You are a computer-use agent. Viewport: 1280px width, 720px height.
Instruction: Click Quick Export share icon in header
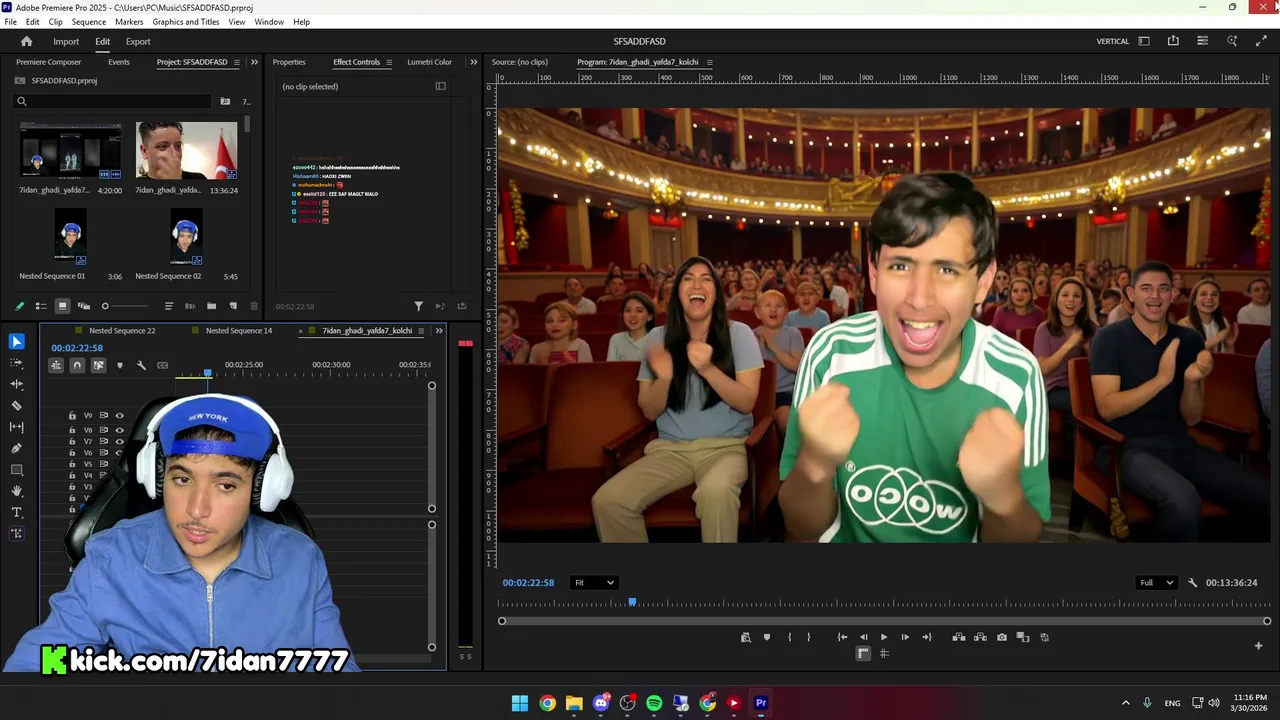(x=1173, y=41)
